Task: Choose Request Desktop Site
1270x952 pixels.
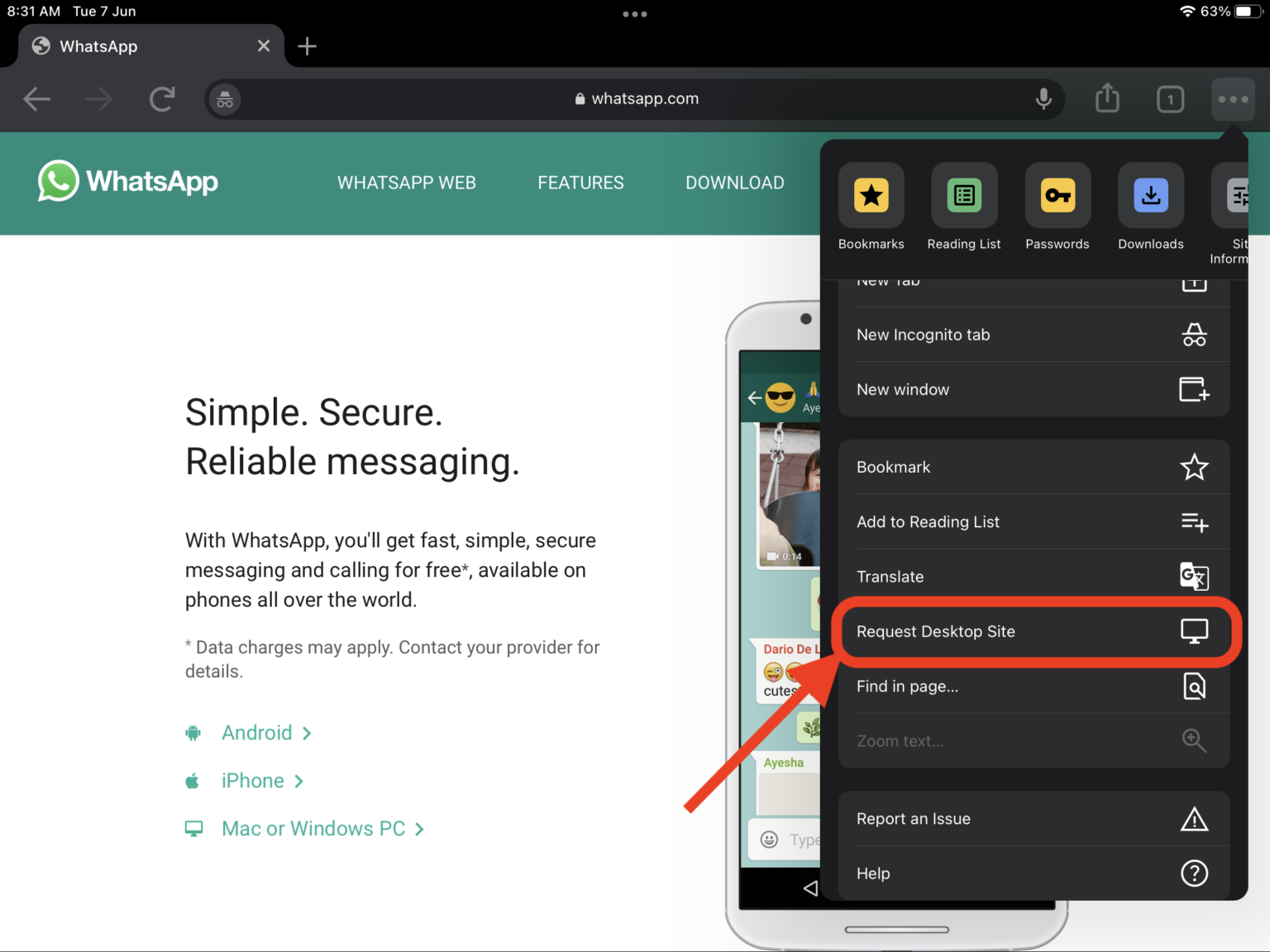Action: pos(1034,631)
